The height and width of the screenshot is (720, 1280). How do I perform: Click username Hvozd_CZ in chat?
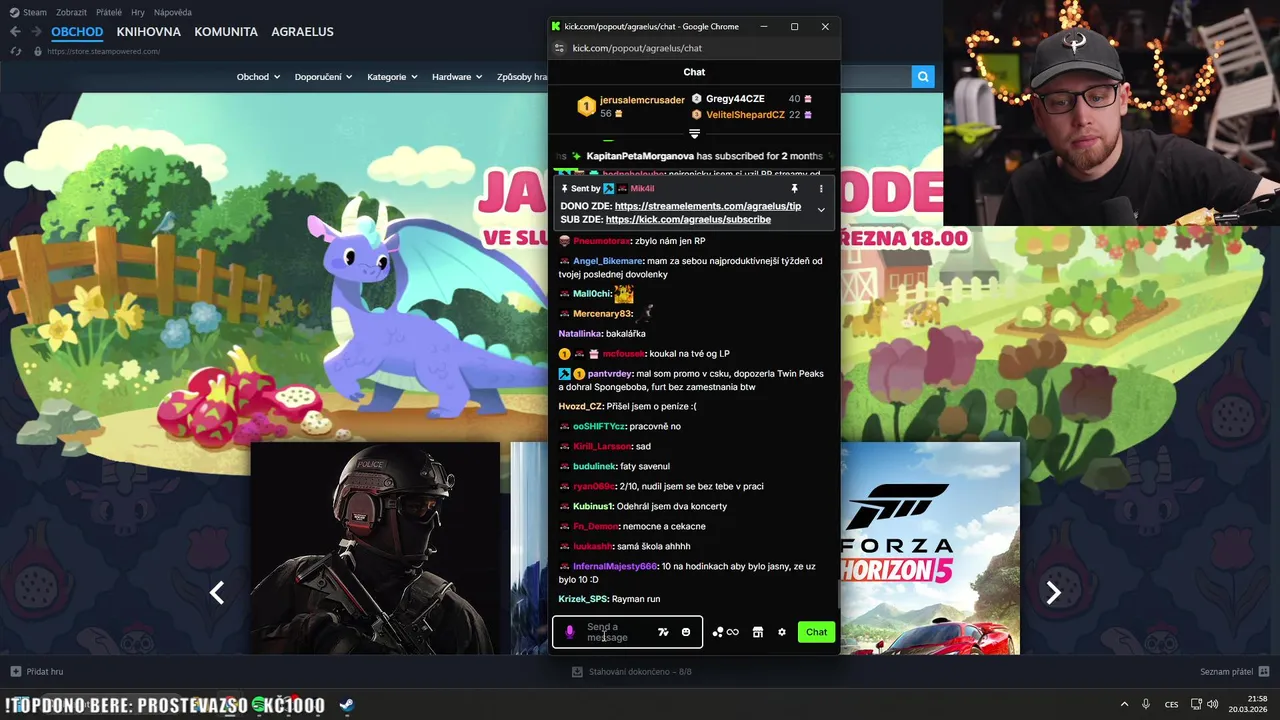580,407
